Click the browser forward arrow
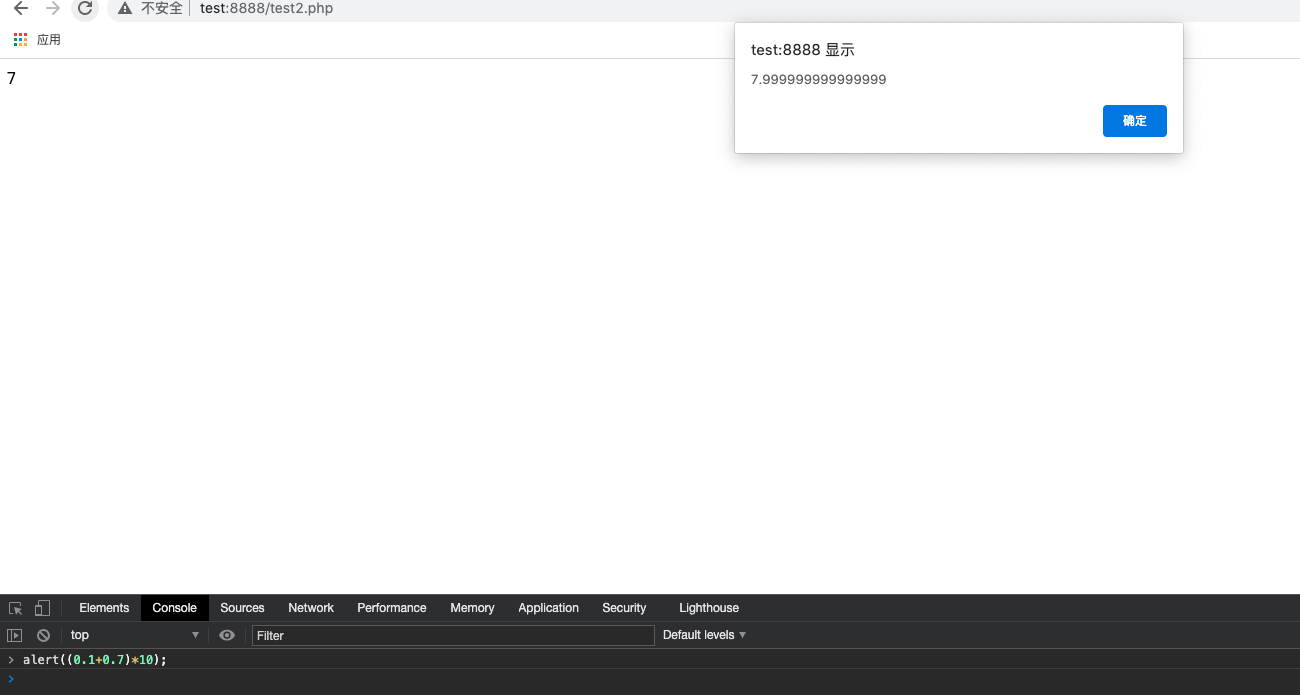 (x=53, y=9)
